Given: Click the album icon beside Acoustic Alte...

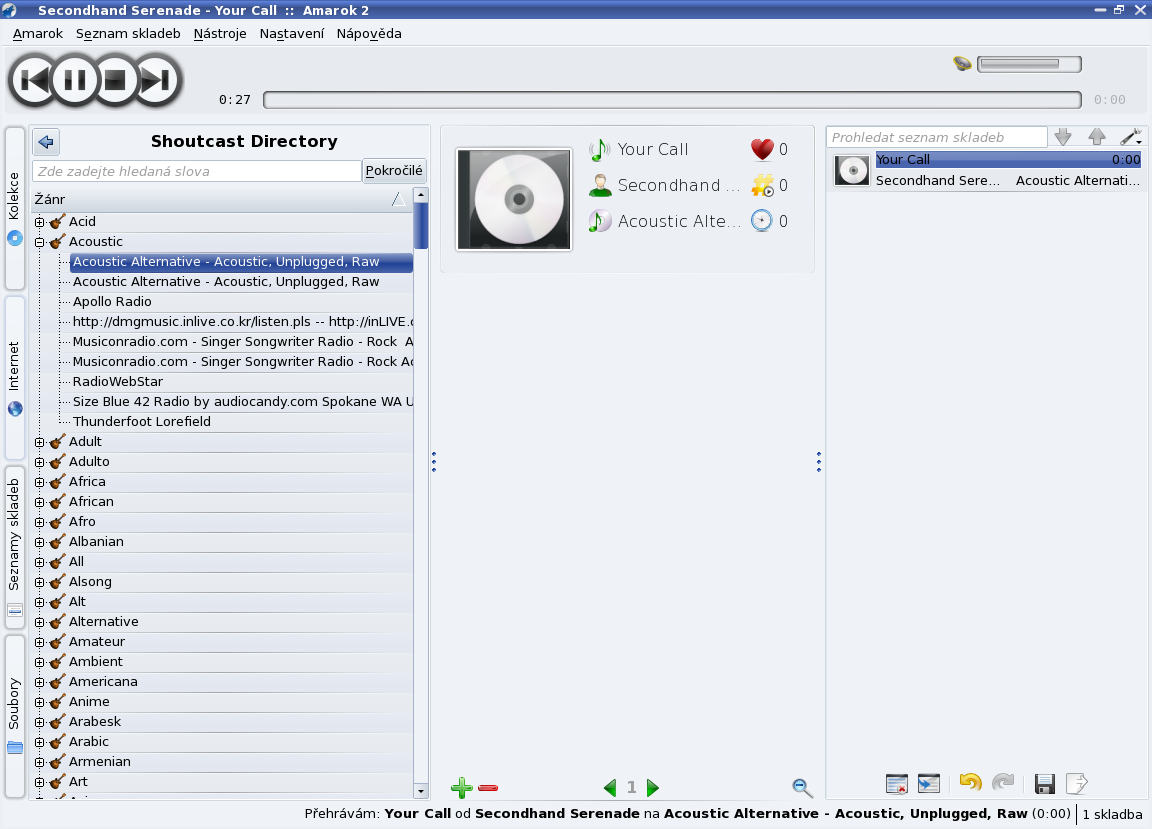Looking at the screenshot, I should tap(600, 220).
